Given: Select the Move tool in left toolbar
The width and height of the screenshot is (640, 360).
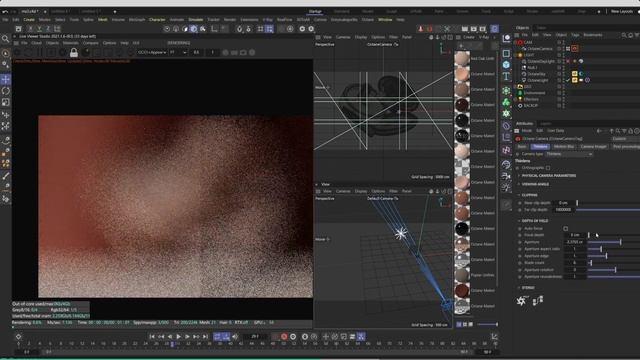Looking at the screenshot, I should coord(6,79).
